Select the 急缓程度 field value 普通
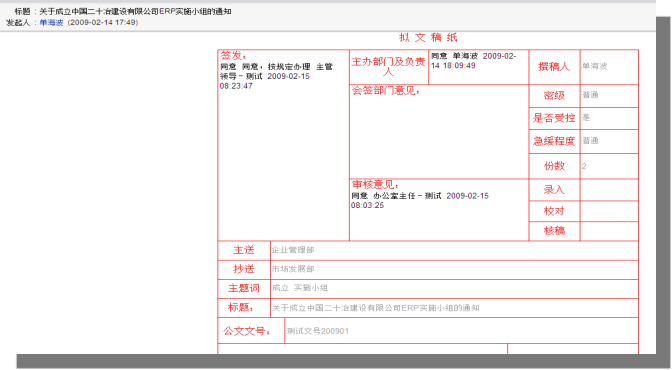Screen dimensions: 672x370 click(609, 141)
